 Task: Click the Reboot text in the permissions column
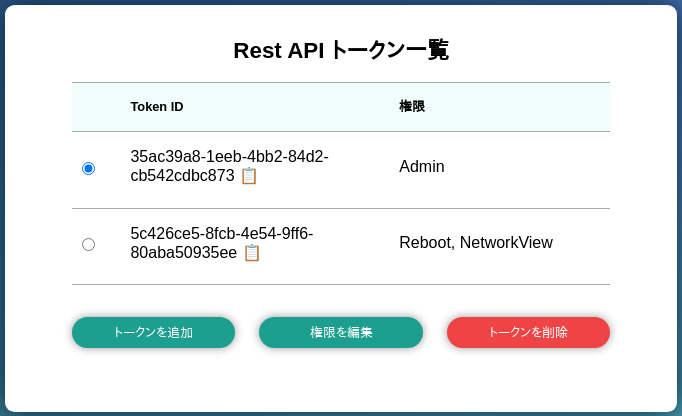point(424,243)
